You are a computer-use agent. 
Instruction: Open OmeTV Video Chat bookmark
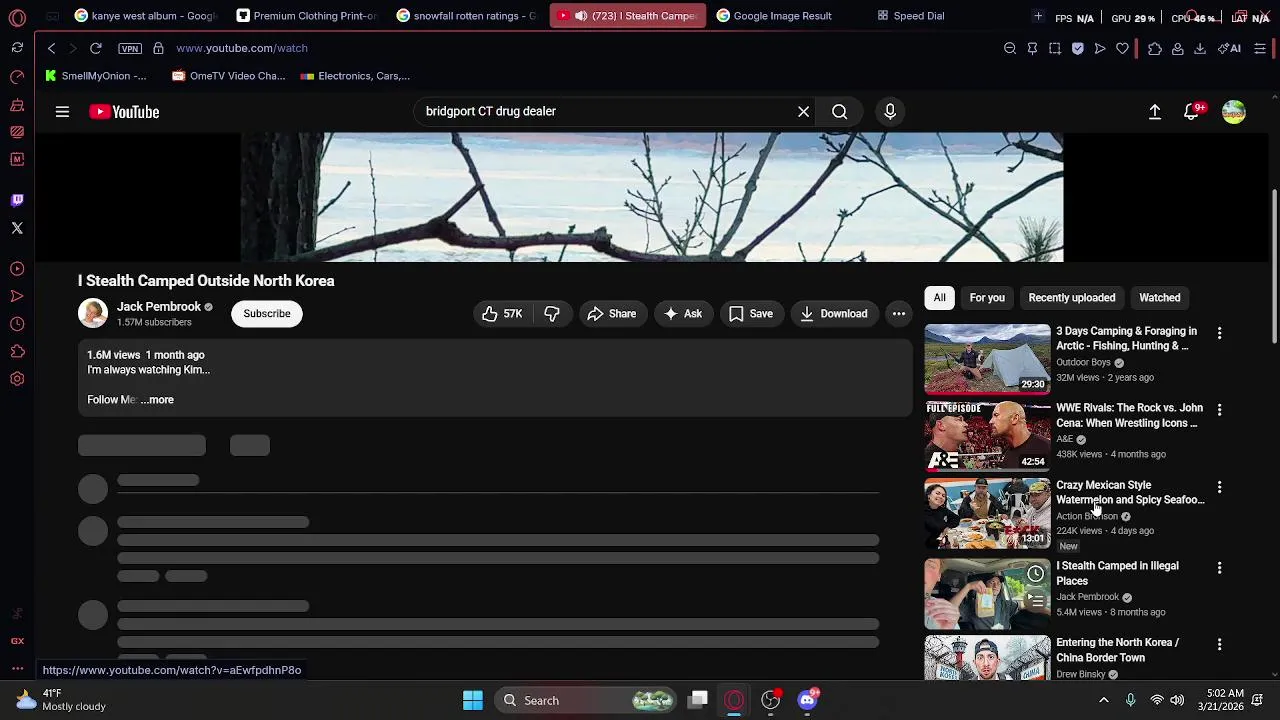(228, 76)
